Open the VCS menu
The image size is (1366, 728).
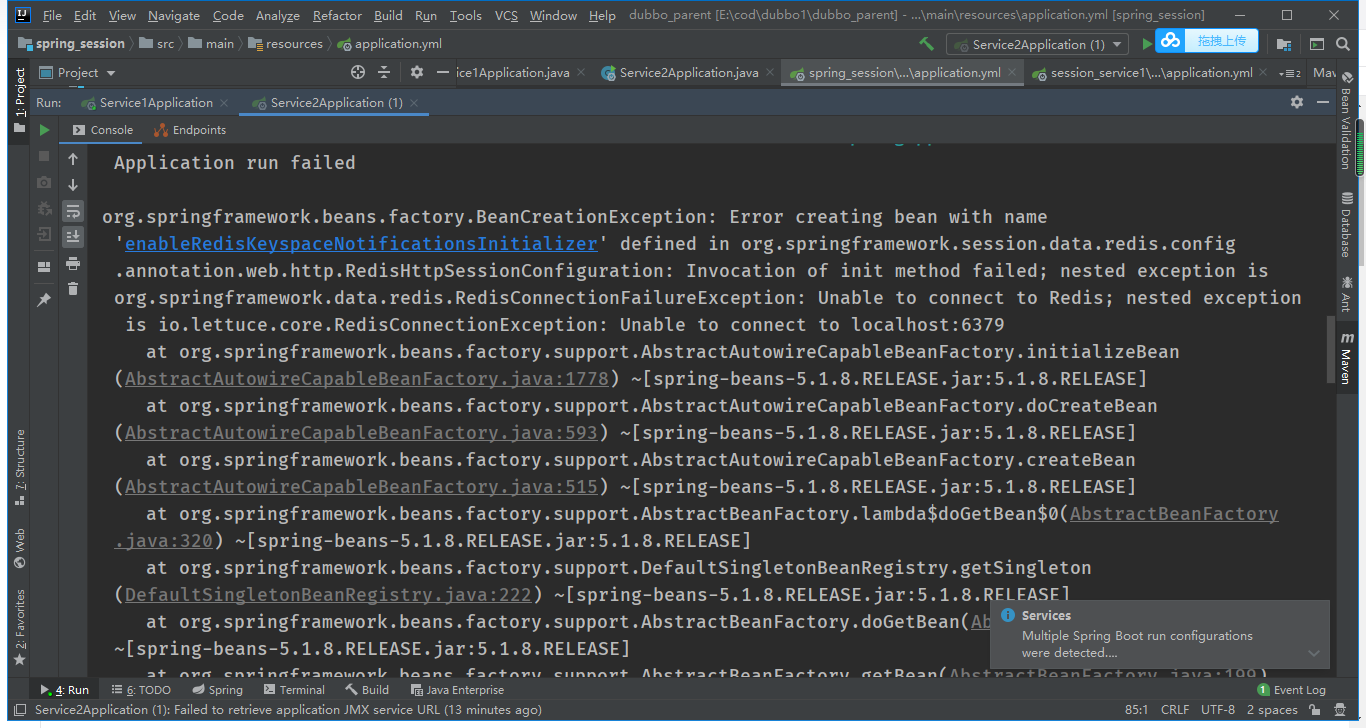506,15
